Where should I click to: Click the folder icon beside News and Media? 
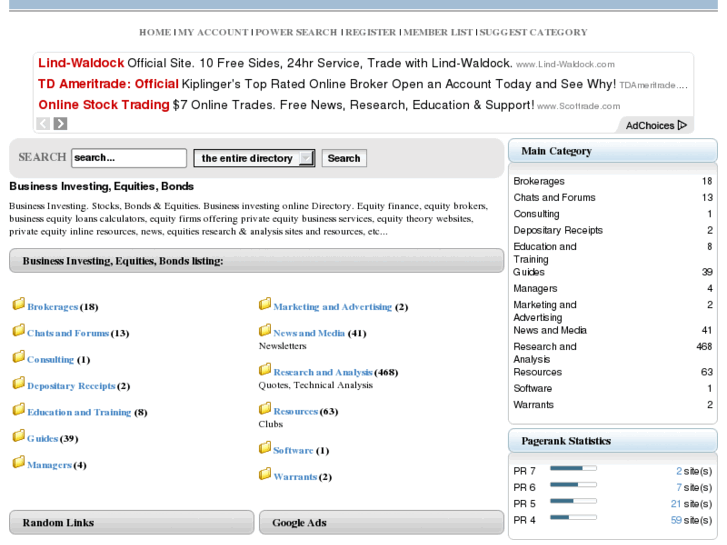265,331
